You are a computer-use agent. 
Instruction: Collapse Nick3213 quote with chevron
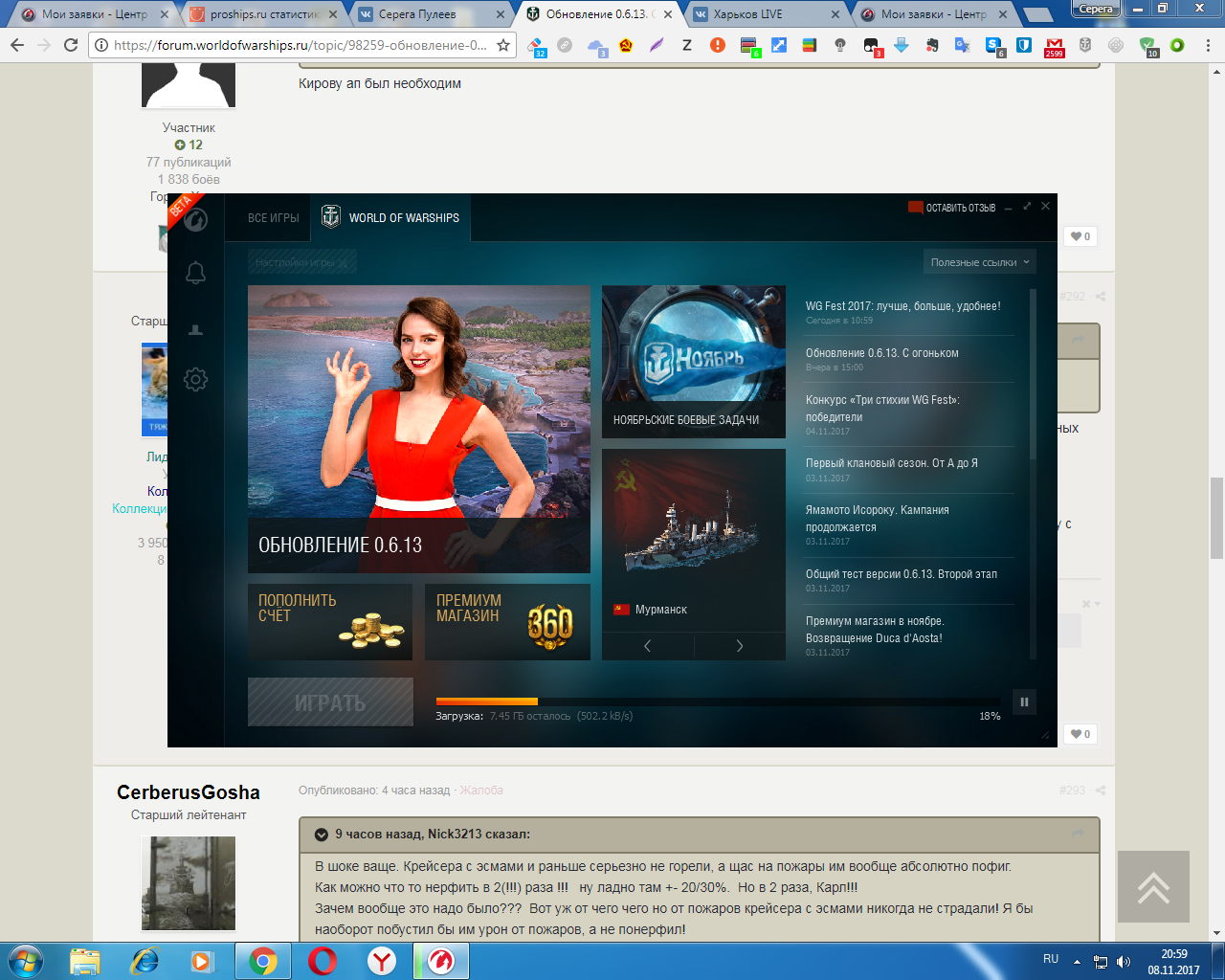point(322,835)
